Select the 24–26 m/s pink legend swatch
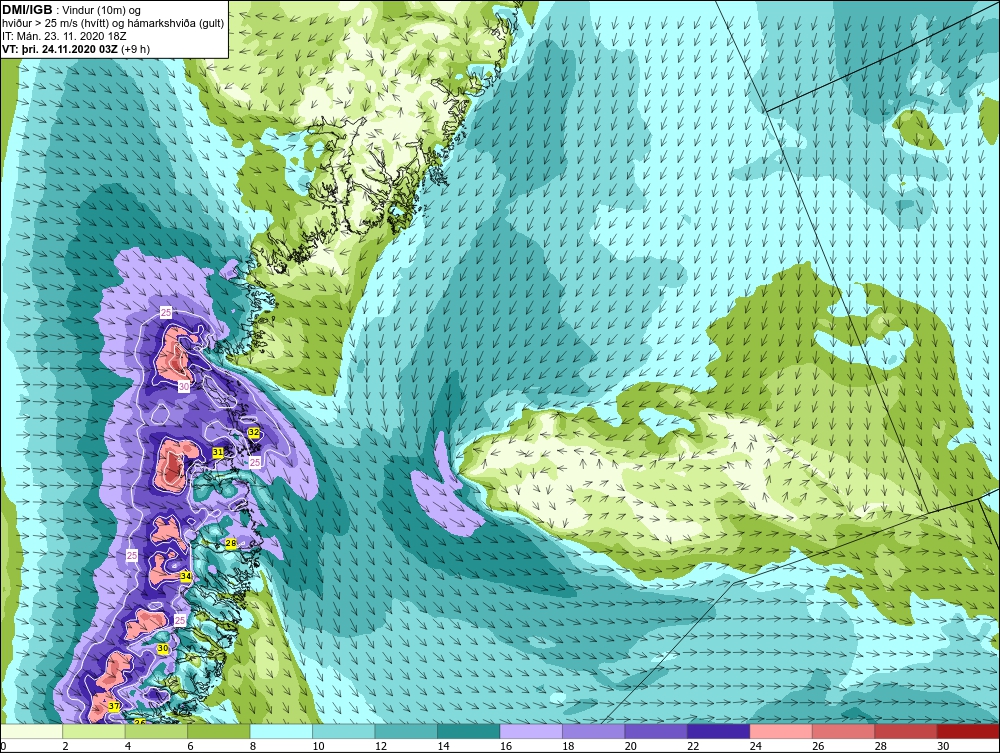Viewport: 1000px width, 753px height. (781, 731)
